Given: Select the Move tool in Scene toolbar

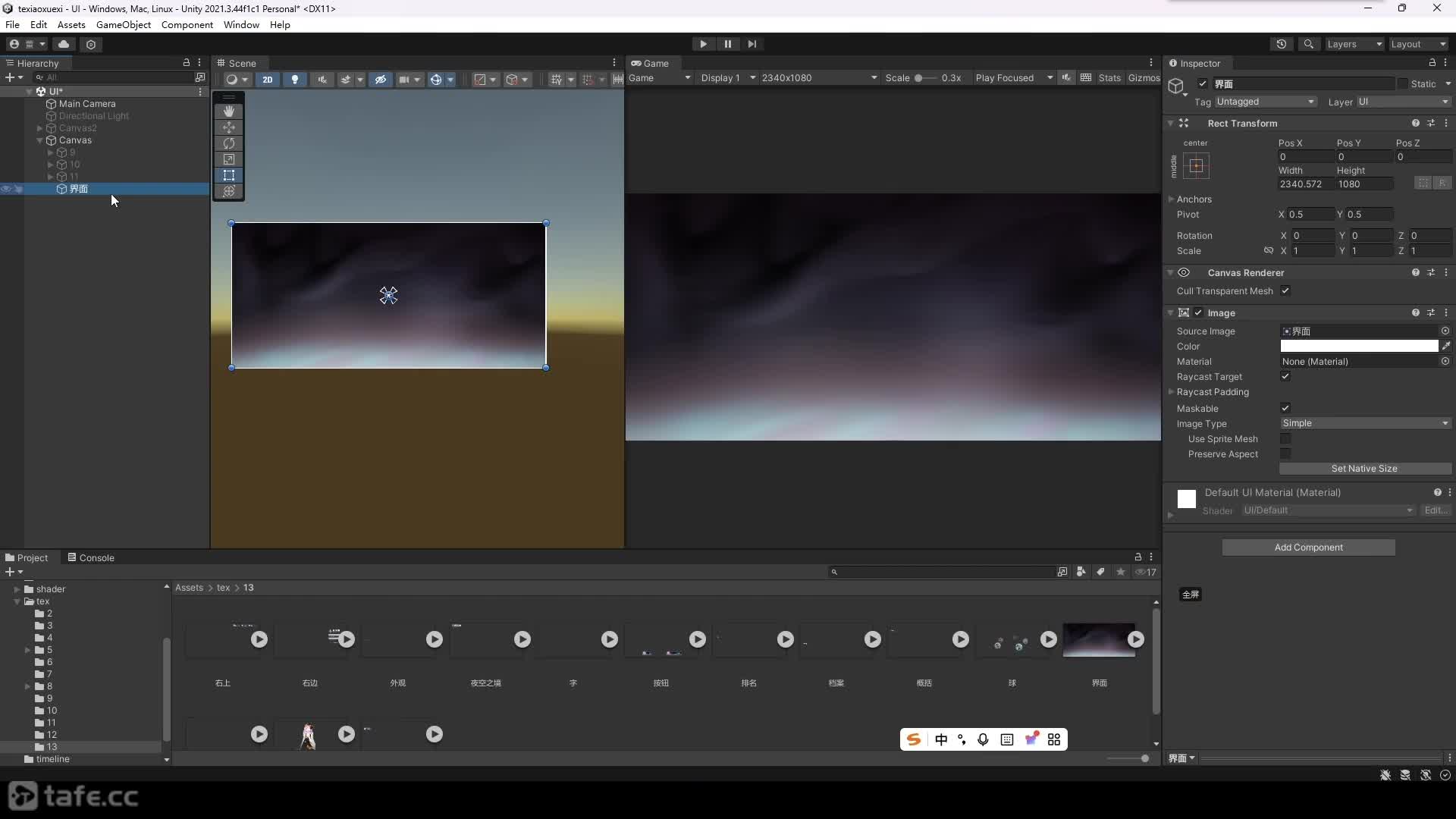Looking at the screenshot, I should (228, 127).
